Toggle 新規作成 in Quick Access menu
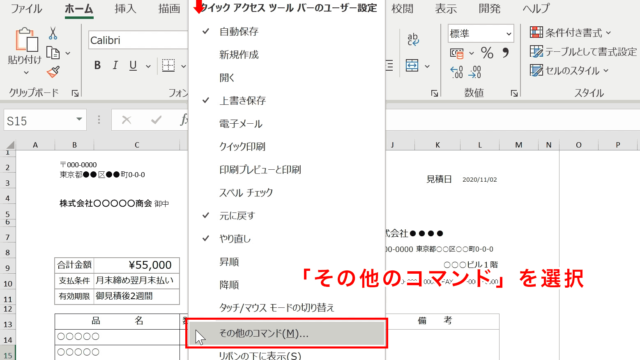 pyautogui.click(x=287, y=54)
